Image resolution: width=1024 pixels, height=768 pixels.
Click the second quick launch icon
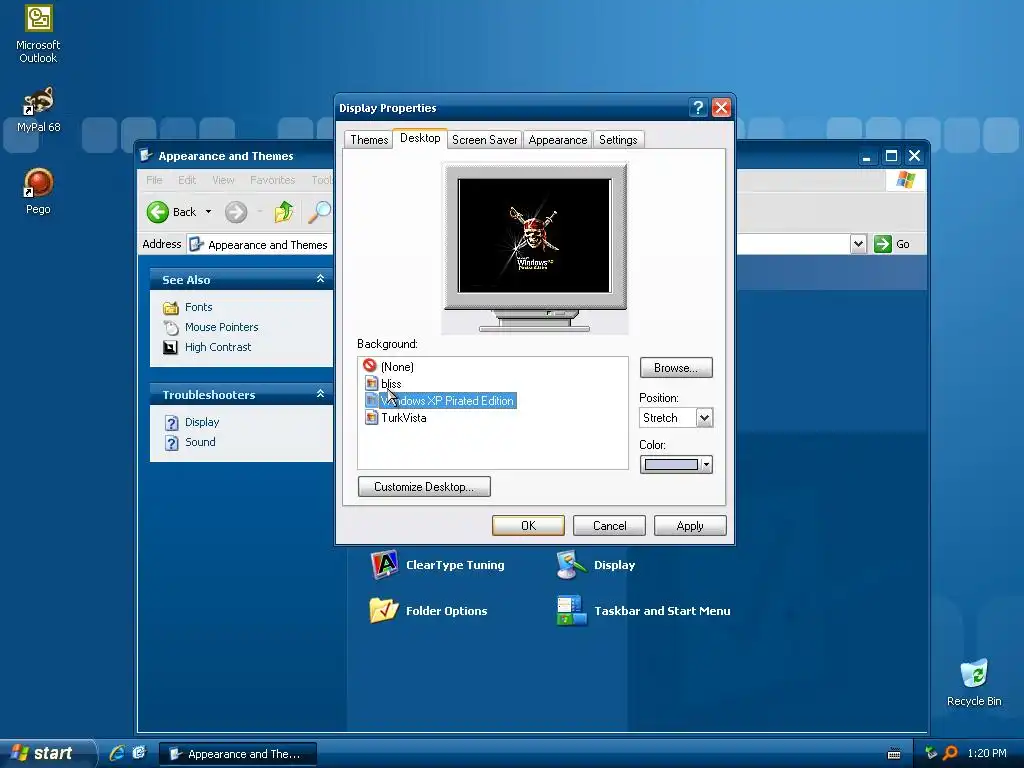140,753
